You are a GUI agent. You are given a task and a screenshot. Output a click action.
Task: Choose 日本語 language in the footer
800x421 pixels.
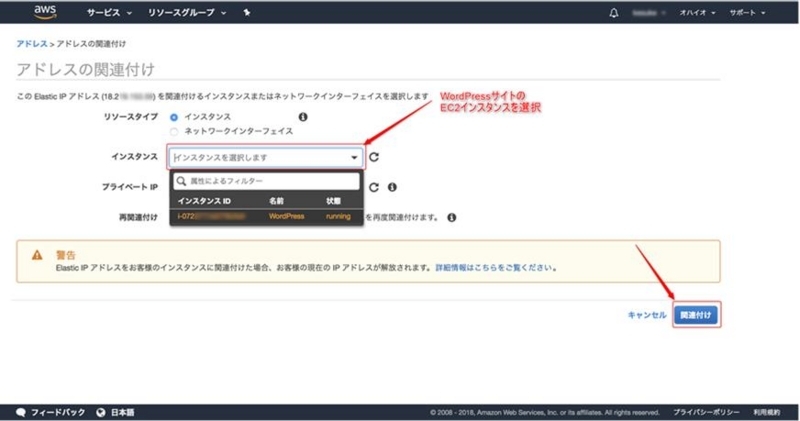(x=122, y=412)
